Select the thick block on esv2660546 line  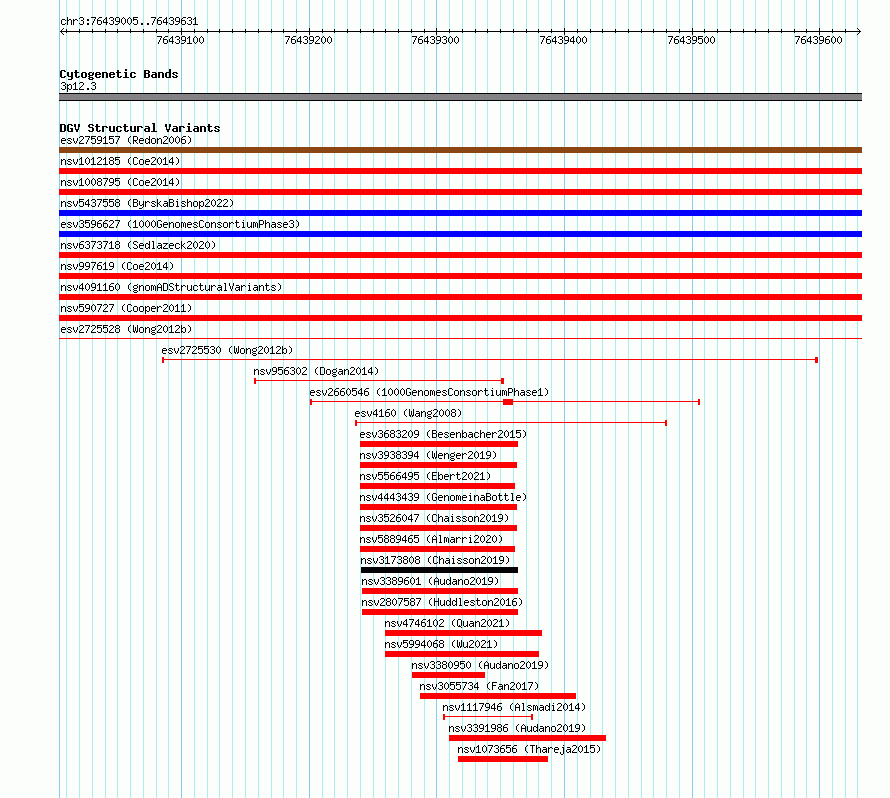[x=508, y=402]
